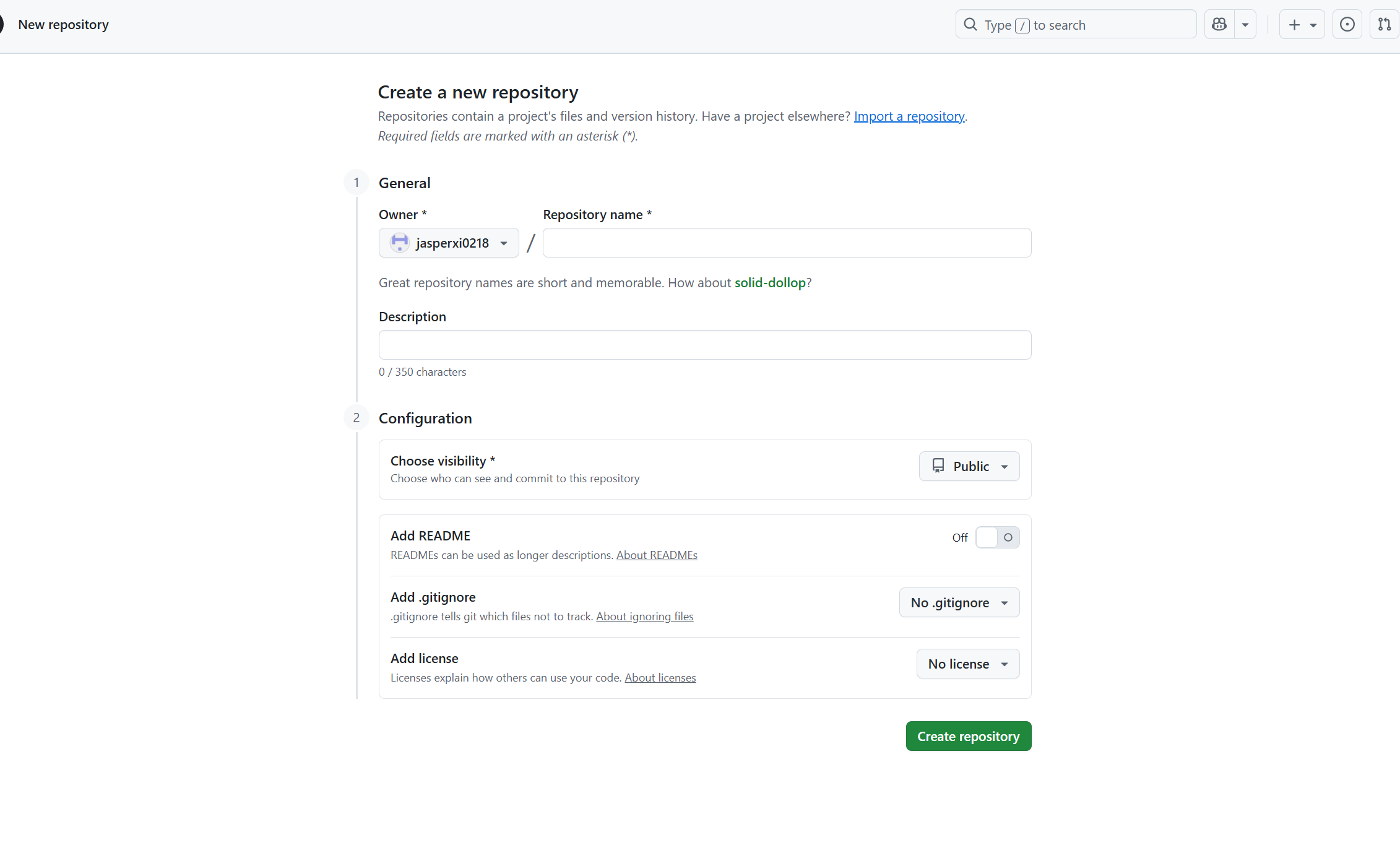1400x858 pixels.
Task: Click the search magnifier icon
Action: click(970, 25)
